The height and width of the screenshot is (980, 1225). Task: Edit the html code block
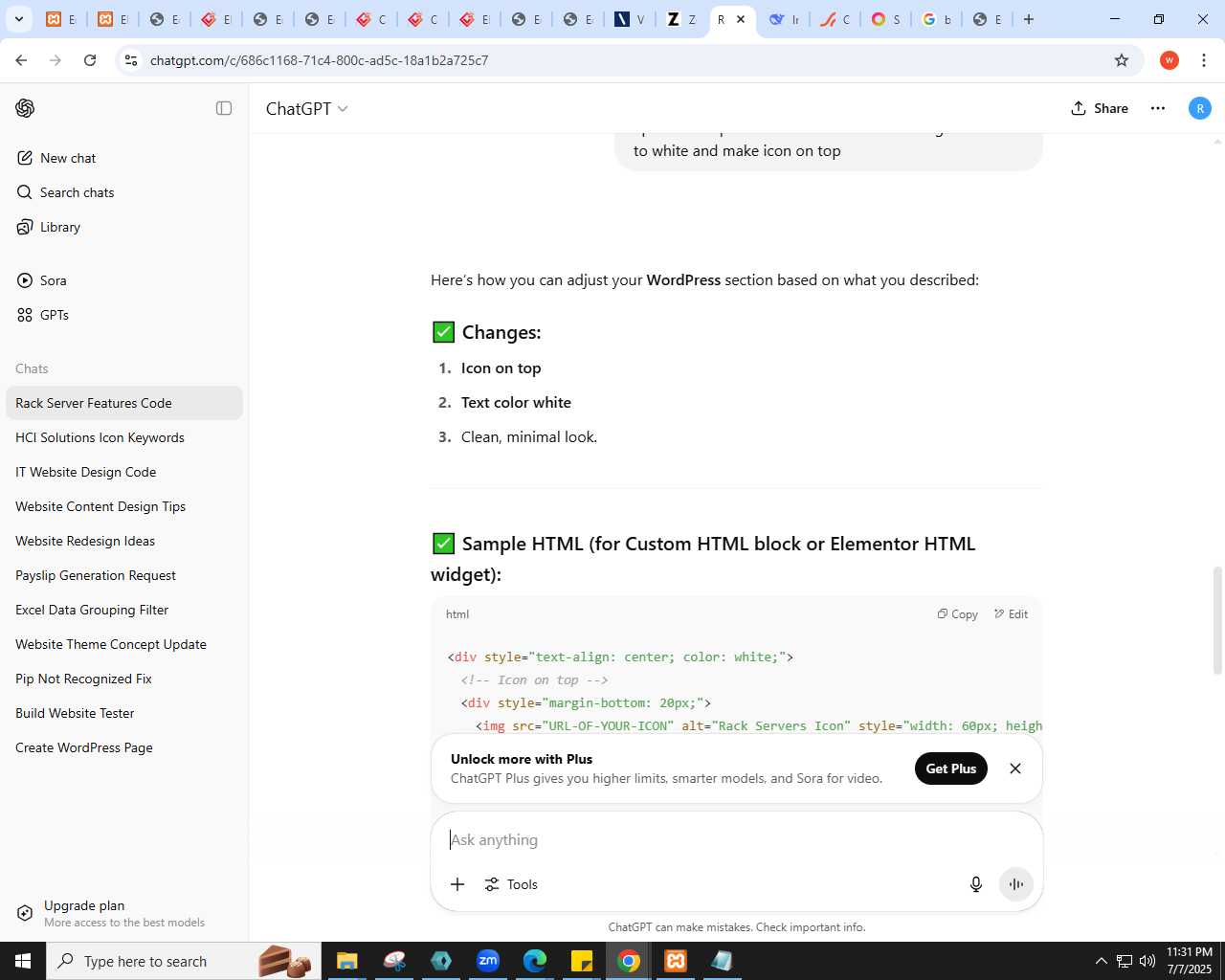[x=1012, y=614]
